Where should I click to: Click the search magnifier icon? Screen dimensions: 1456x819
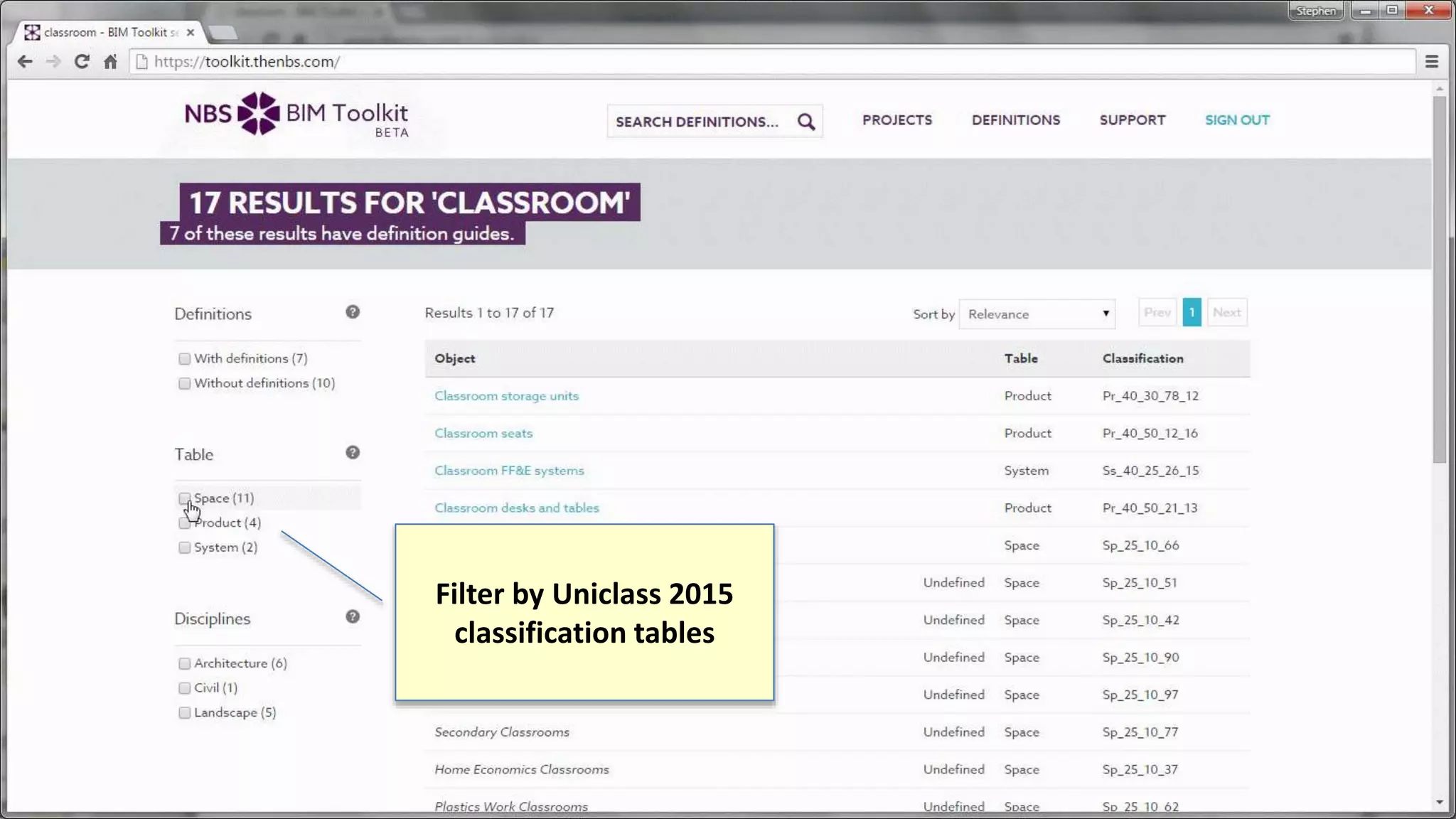(805, 122)
